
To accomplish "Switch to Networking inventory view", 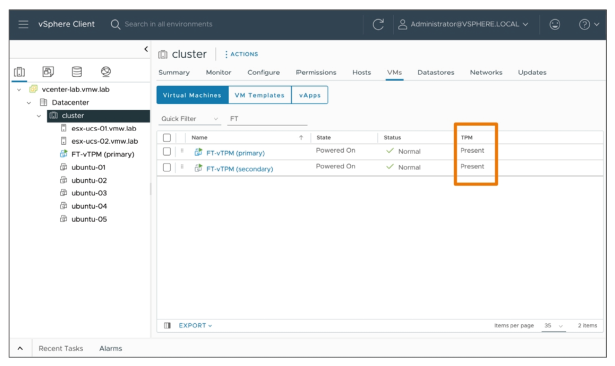I will tap(106, 71).
